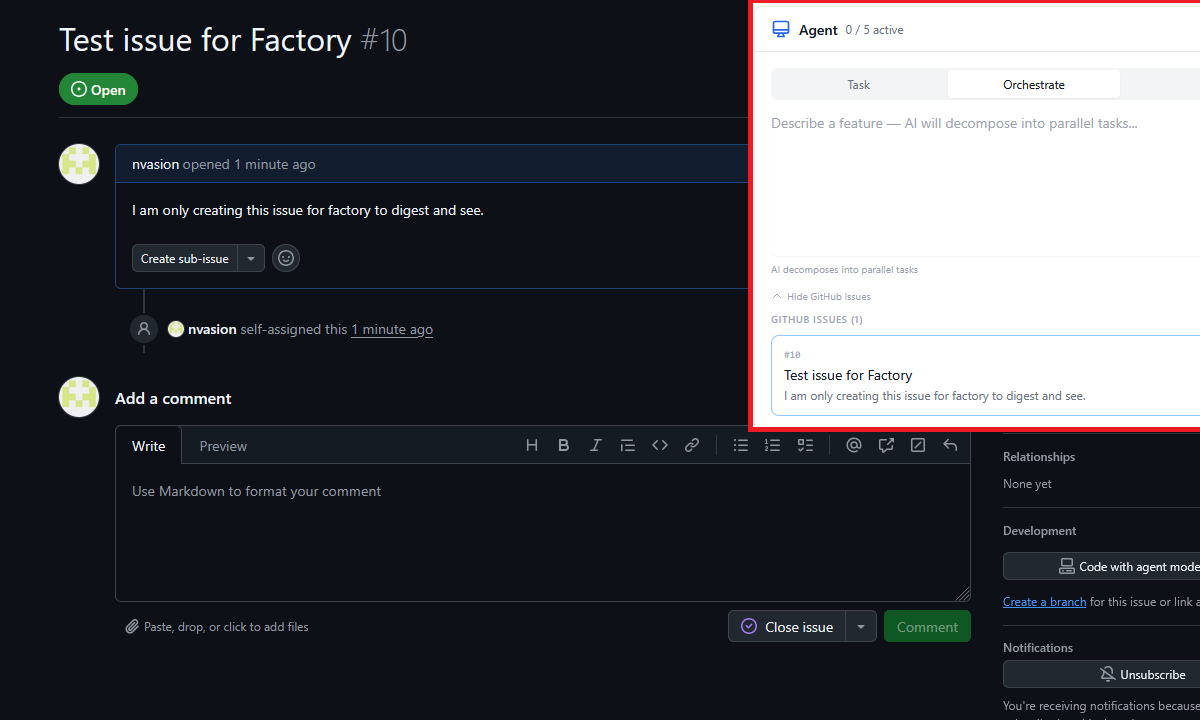Click the self-assigned 1 minute ago timestamp
Screen dimensions: 1200x720
392,329
